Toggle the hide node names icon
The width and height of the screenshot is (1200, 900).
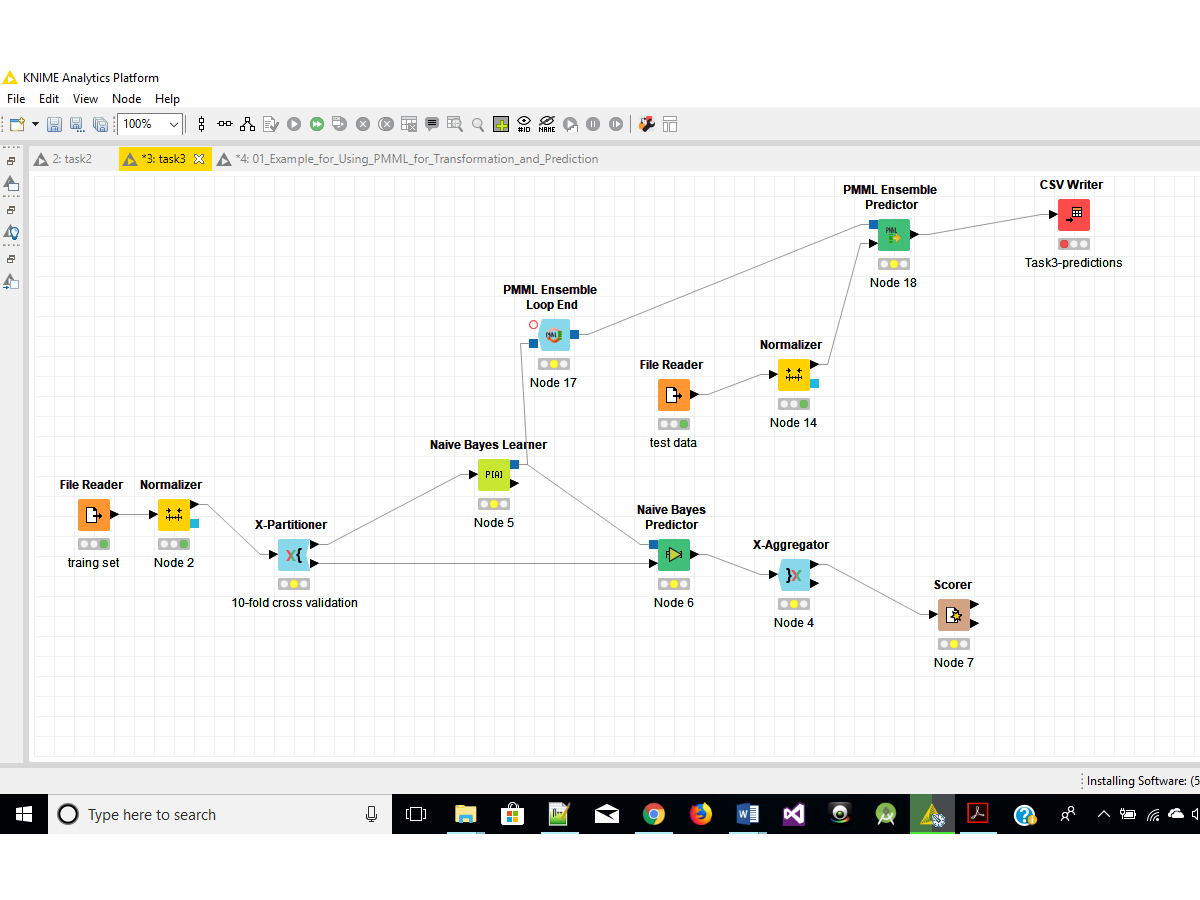click(547, 124)
